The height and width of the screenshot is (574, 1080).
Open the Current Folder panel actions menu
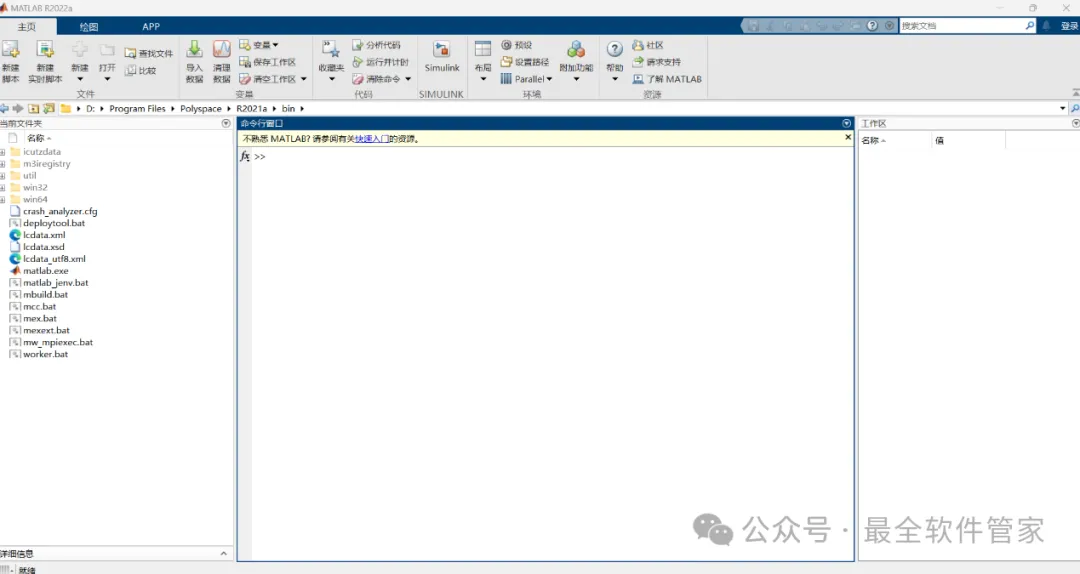coord(226,123)
